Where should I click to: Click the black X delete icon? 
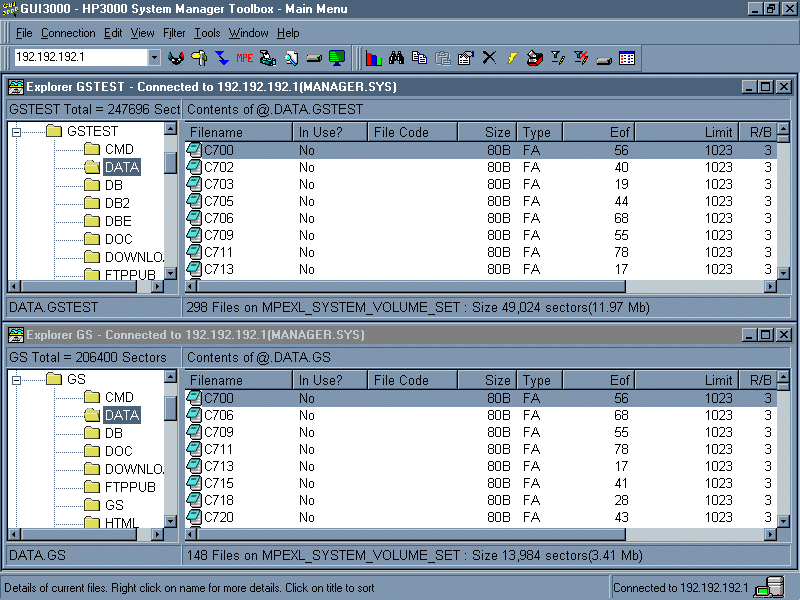pos(489,58)
